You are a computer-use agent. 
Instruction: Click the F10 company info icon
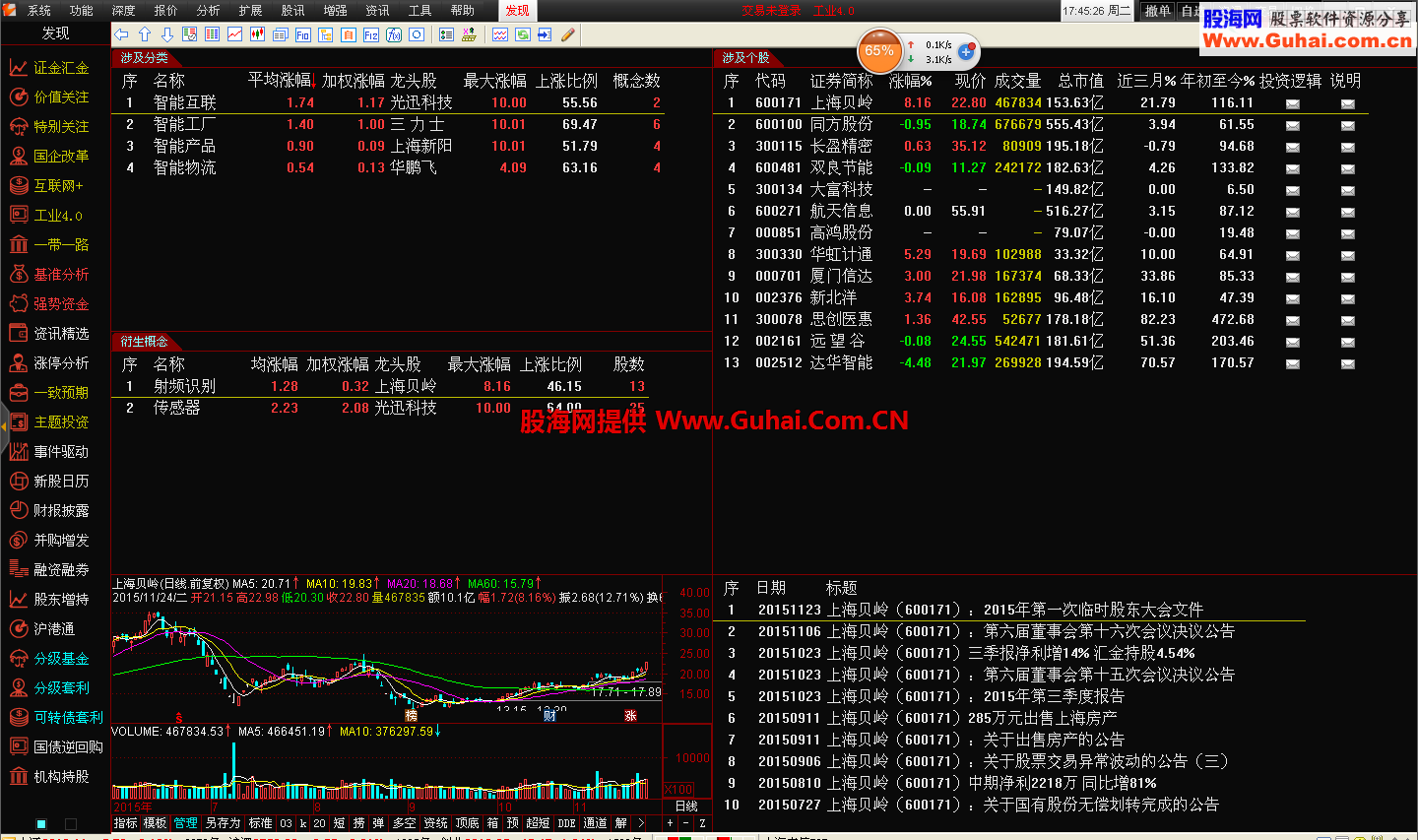303,34
